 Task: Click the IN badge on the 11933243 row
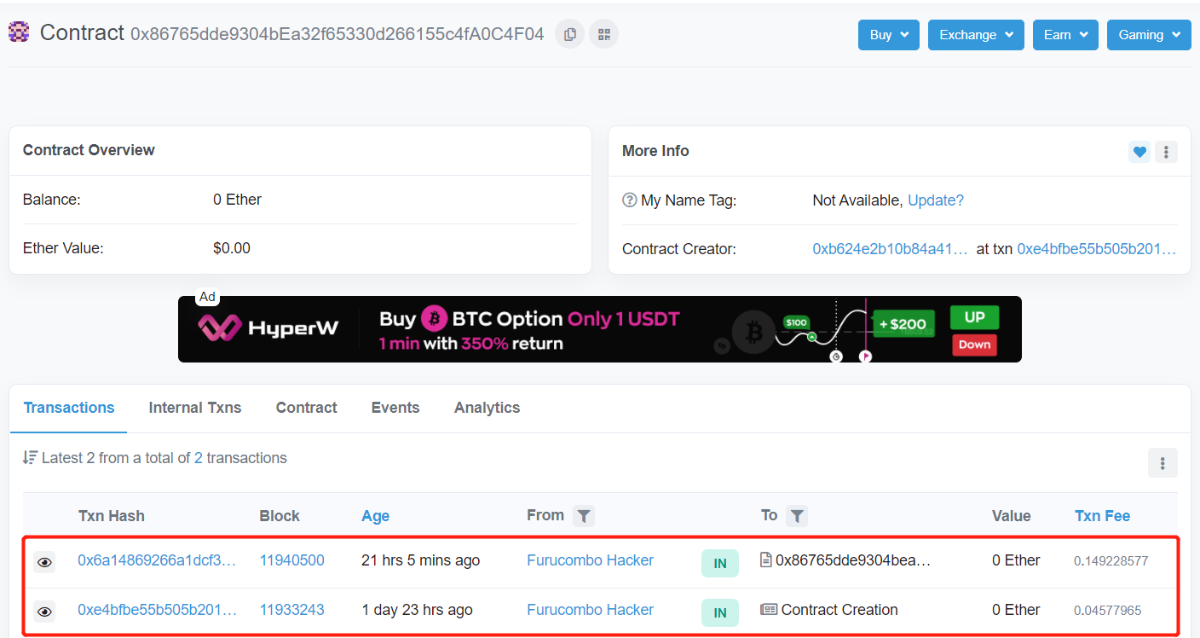pos(720,613)
